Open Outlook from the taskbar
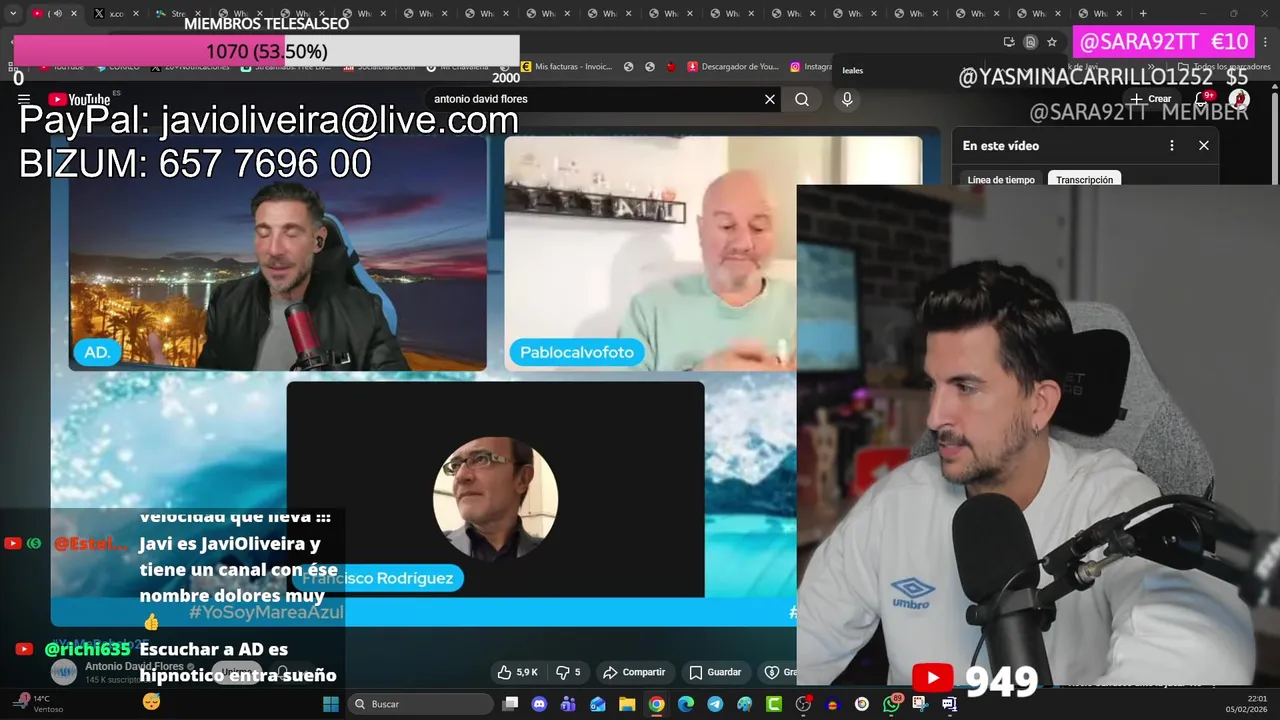This screenshot has width=1280, height=720. pos(598,704)
